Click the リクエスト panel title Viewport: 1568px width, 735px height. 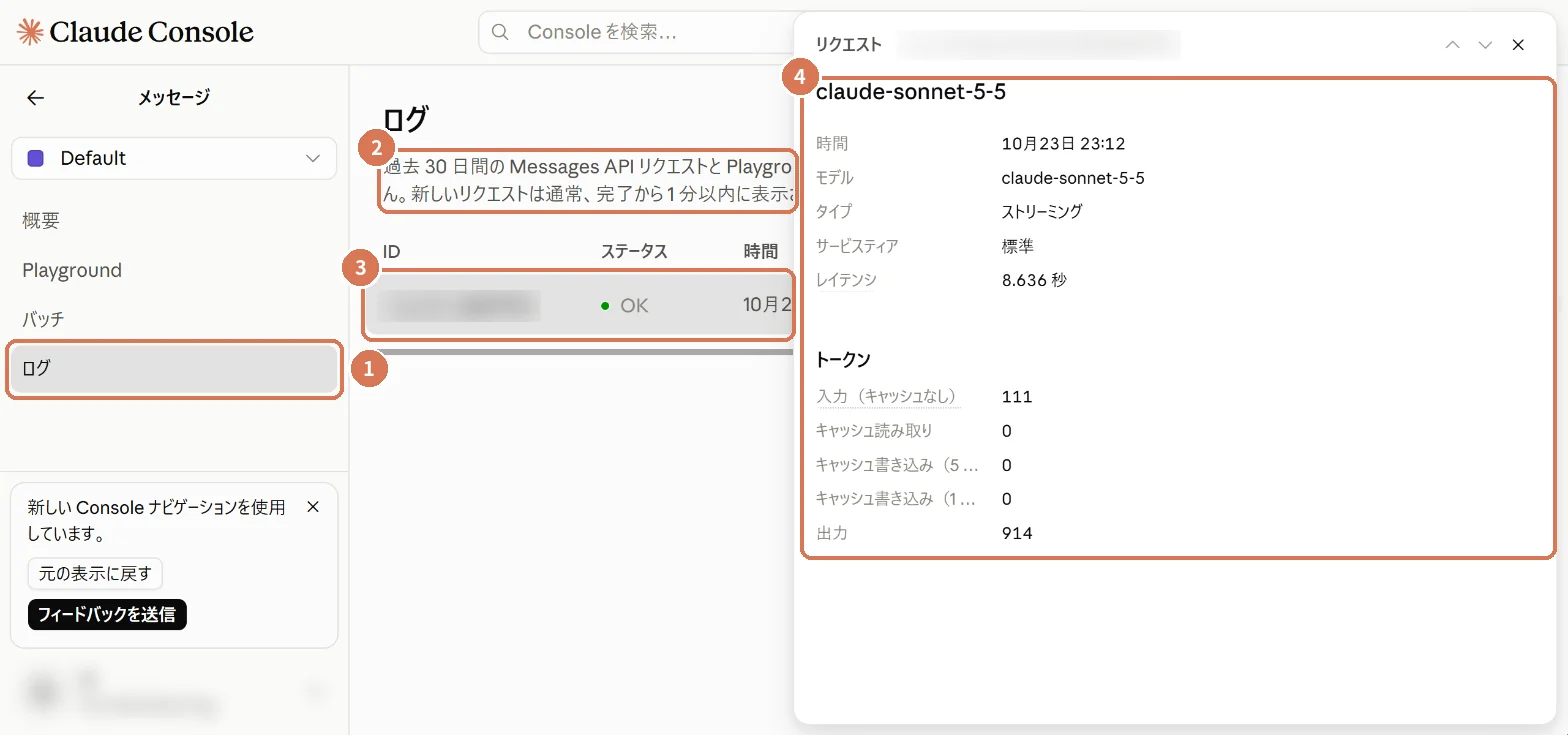[x=849, y=44]
